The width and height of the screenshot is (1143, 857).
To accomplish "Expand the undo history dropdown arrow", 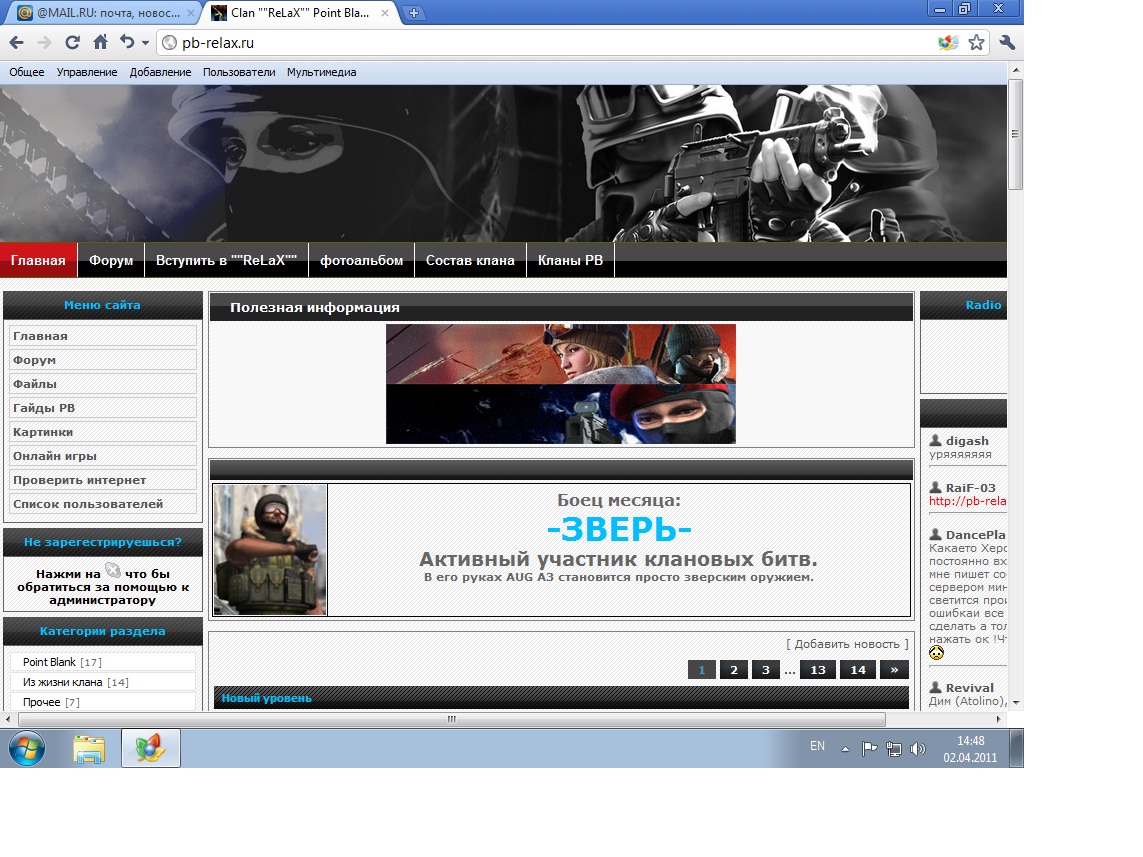I will pyautogui.click(x=145, y=43).
